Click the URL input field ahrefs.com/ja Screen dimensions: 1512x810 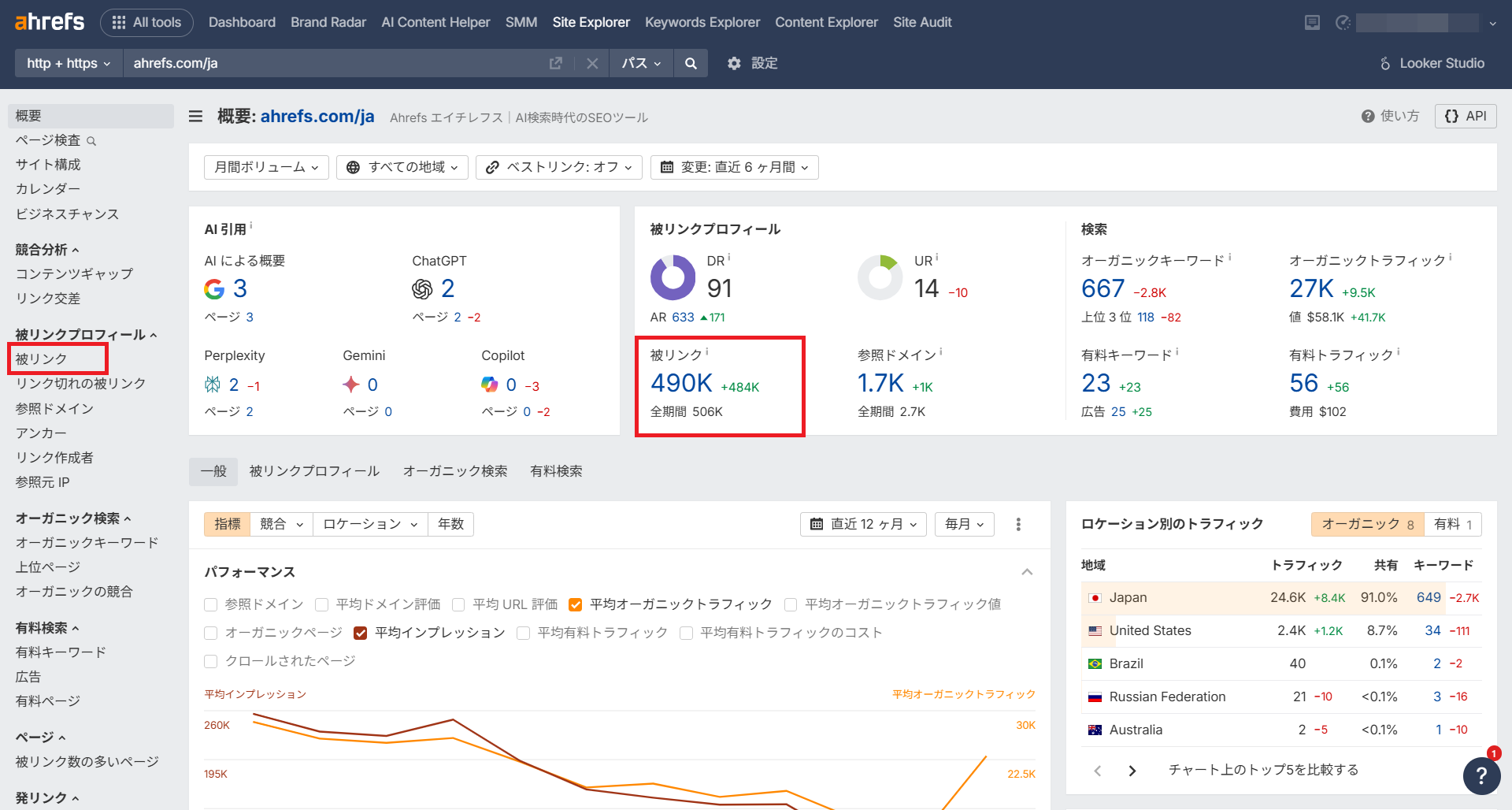[331, 63]
